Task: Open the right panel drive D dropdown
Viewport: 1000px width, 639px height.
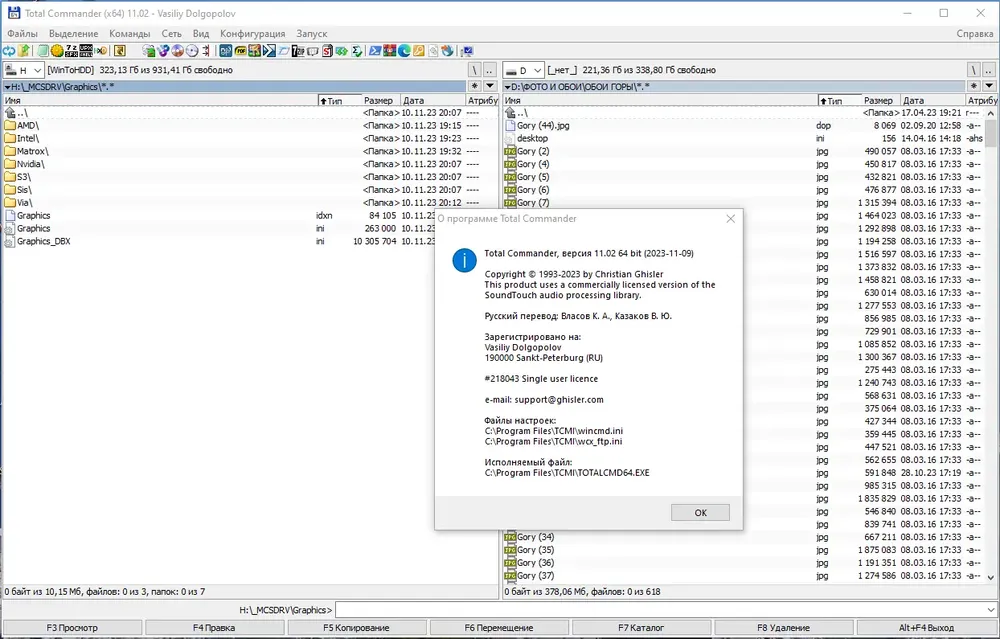Action: [x=524, y=70]
